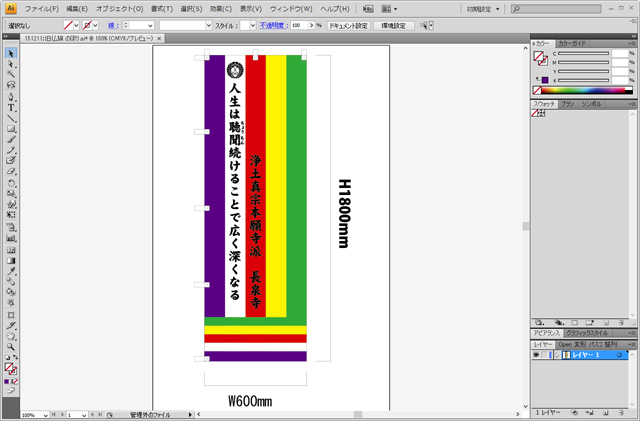
Task: Select the Magic Wand tool
Action: click(11, 74)
